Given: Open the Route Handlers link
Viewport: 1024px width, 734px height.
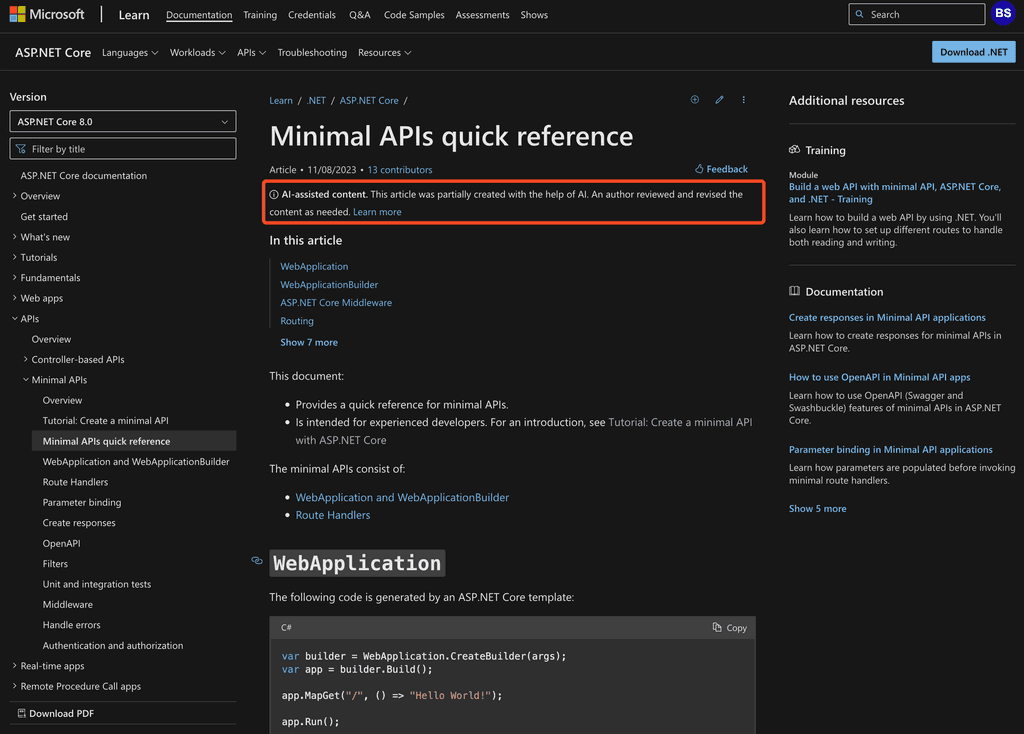Looking at the screenshot, I should 333,514.
